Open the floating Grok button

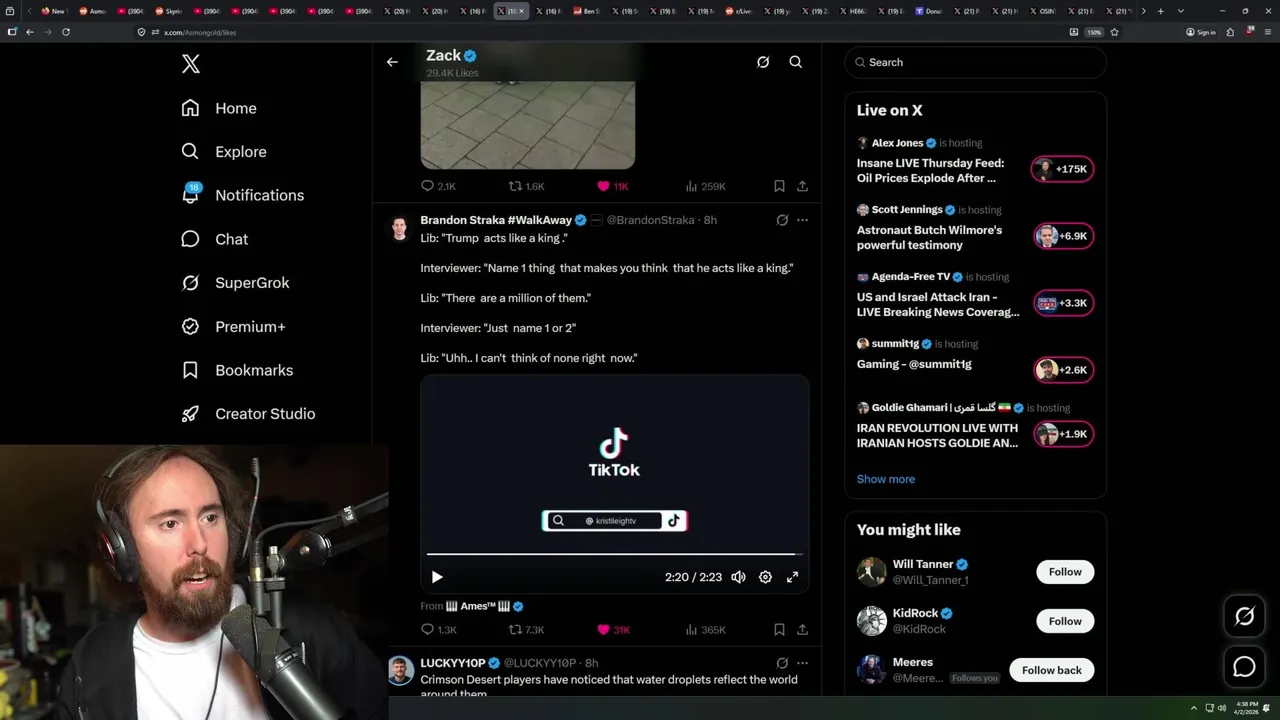tap(1244, 617)
